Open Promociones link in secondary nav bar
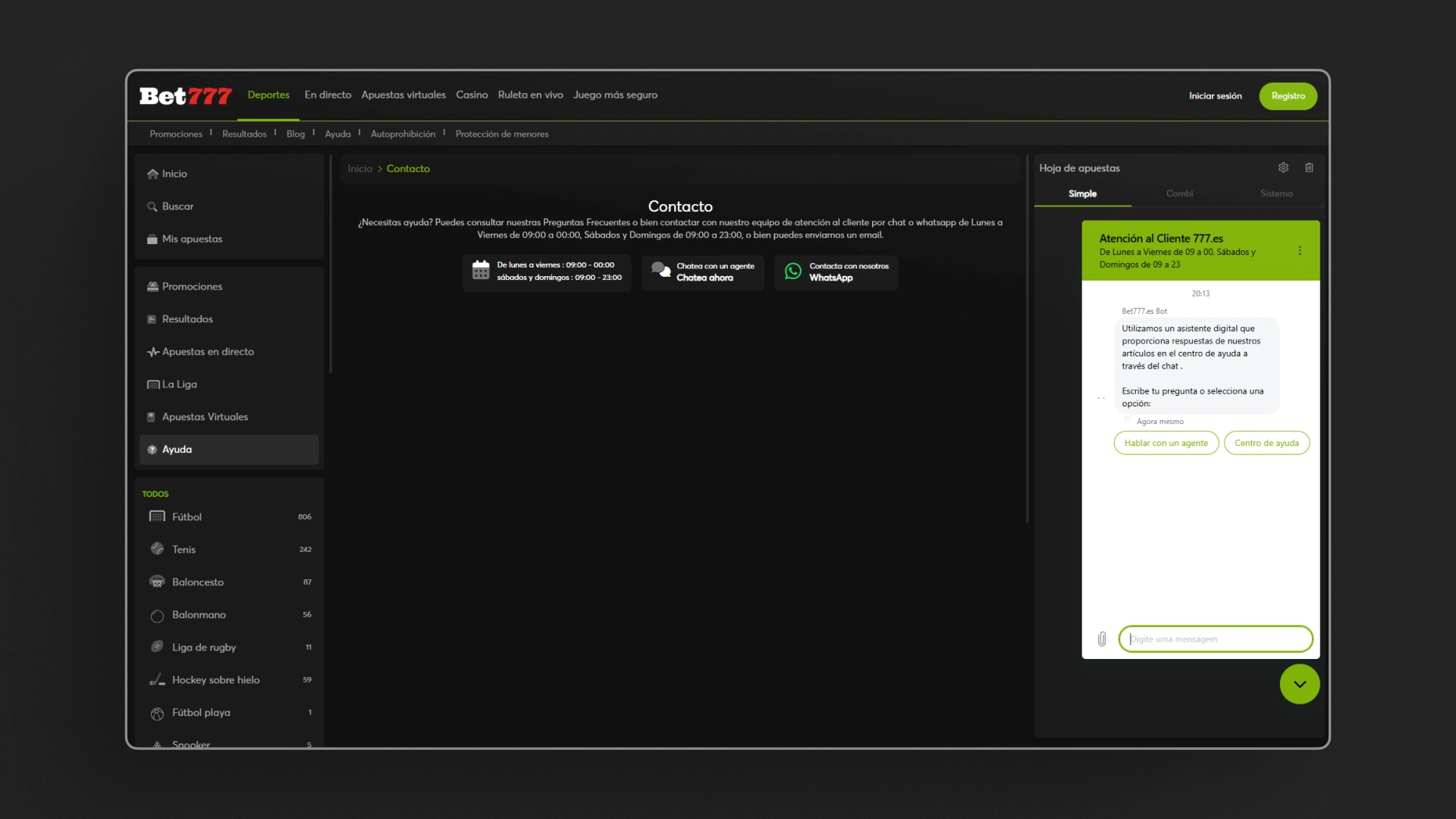1456x819 pixels. point(176,134)
